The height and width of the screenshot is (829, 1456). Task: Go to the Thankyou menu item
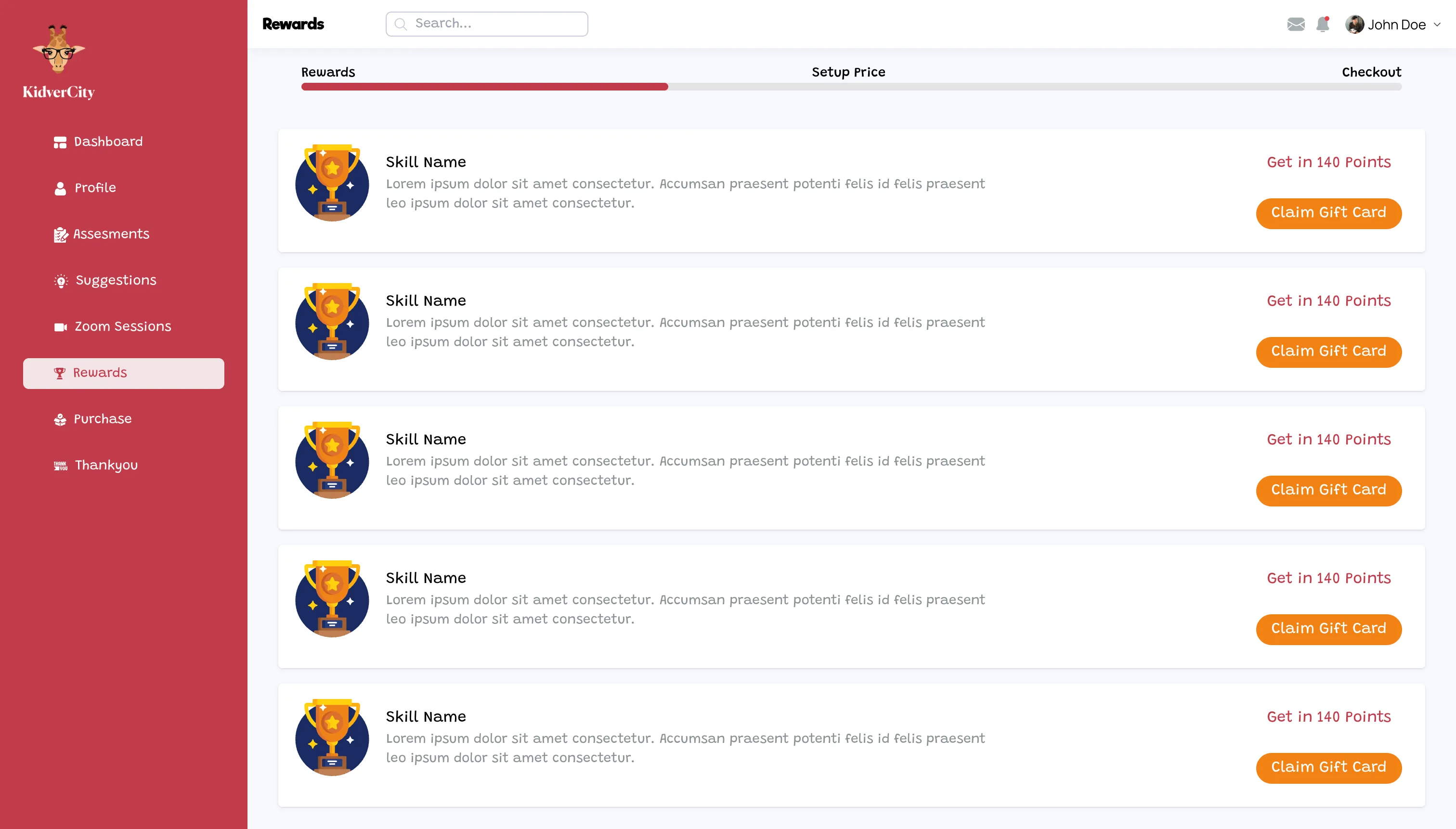(106, 465)
